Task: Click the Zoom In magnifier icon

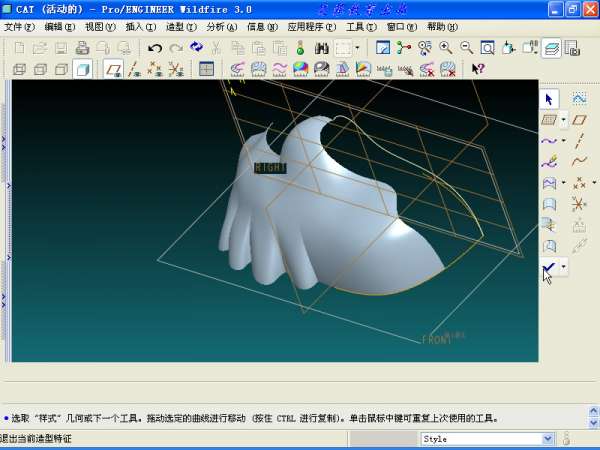Action: click(x=445, y=48)
